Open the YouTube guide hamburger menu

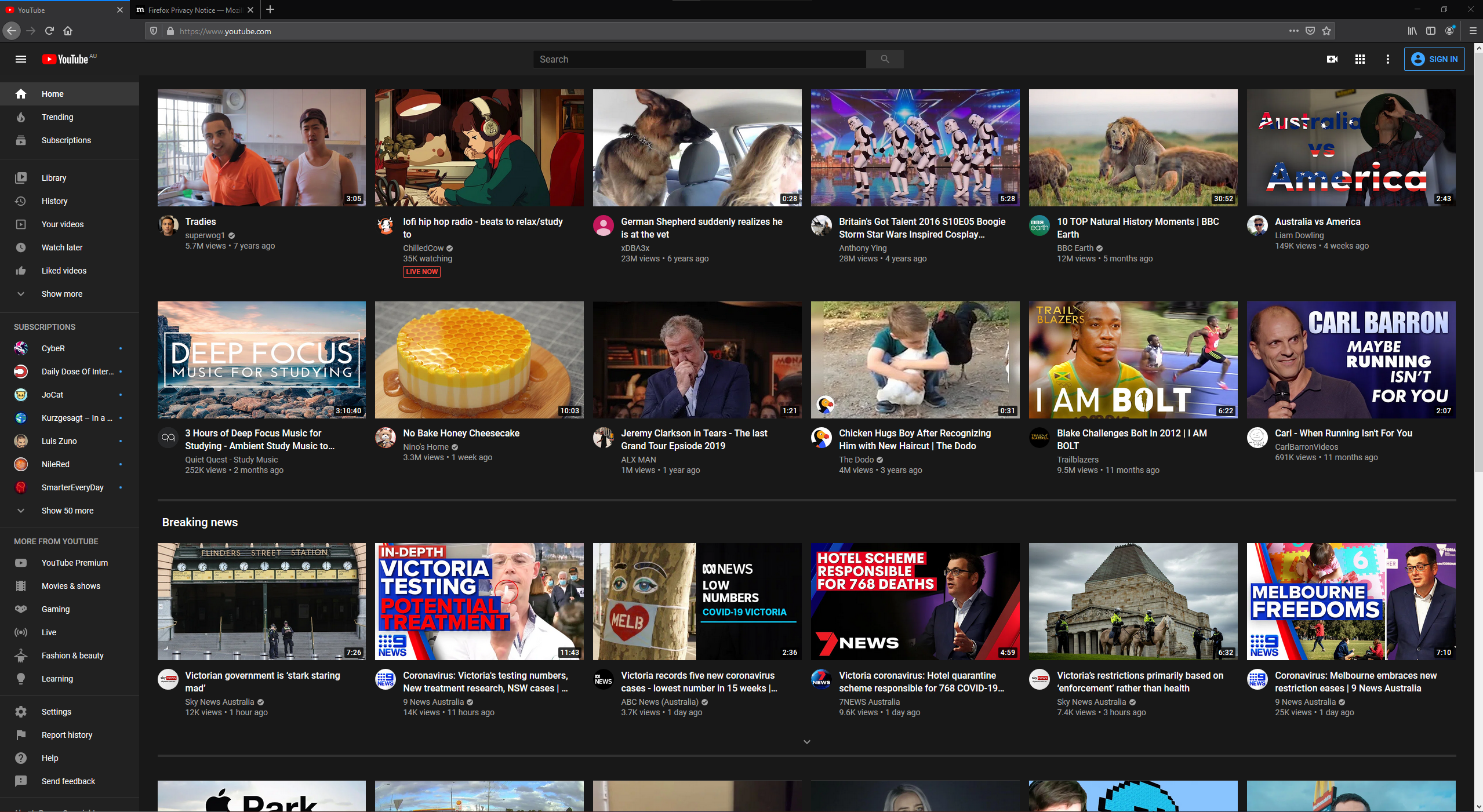tap(21, 59)
